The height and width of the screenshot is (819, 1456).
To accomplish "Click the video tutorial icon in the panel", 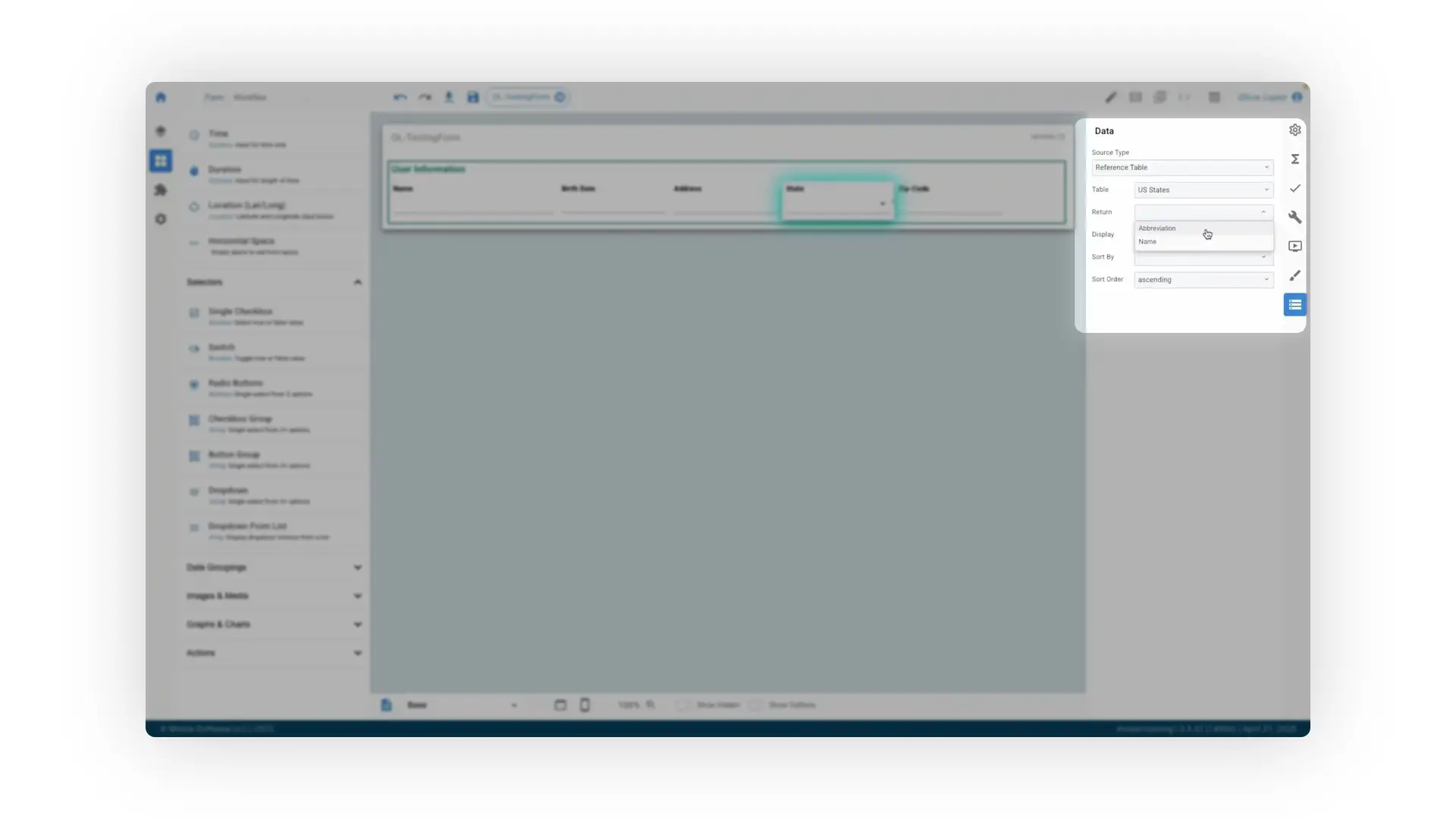I will tap(1295, 246).
